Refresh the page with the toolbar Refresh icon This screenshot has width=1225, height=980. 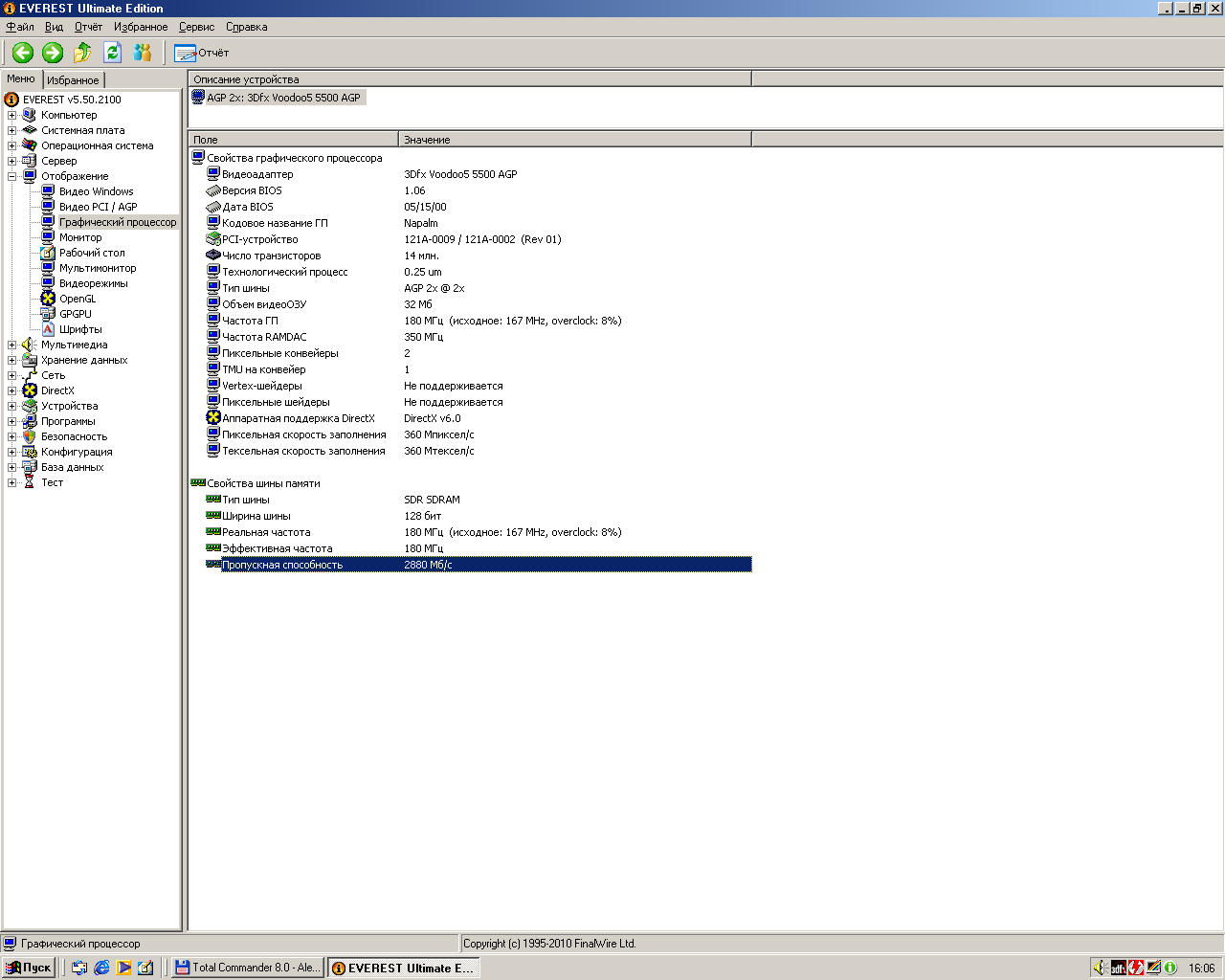112,53
